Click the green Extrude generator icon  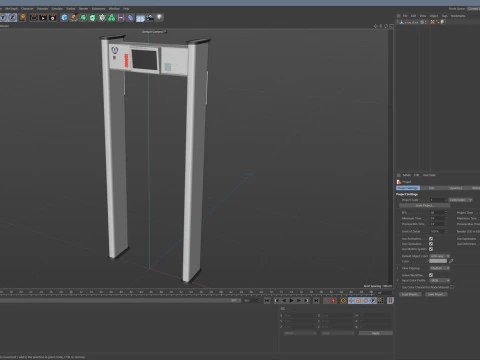click(x=93, y=18)
